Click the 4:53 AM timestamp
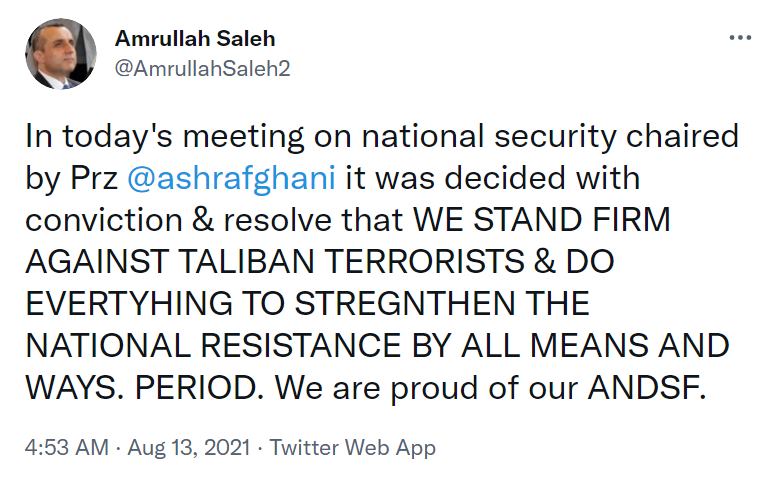This screenshot has width=779, height=486. click(x=65, y=446)
